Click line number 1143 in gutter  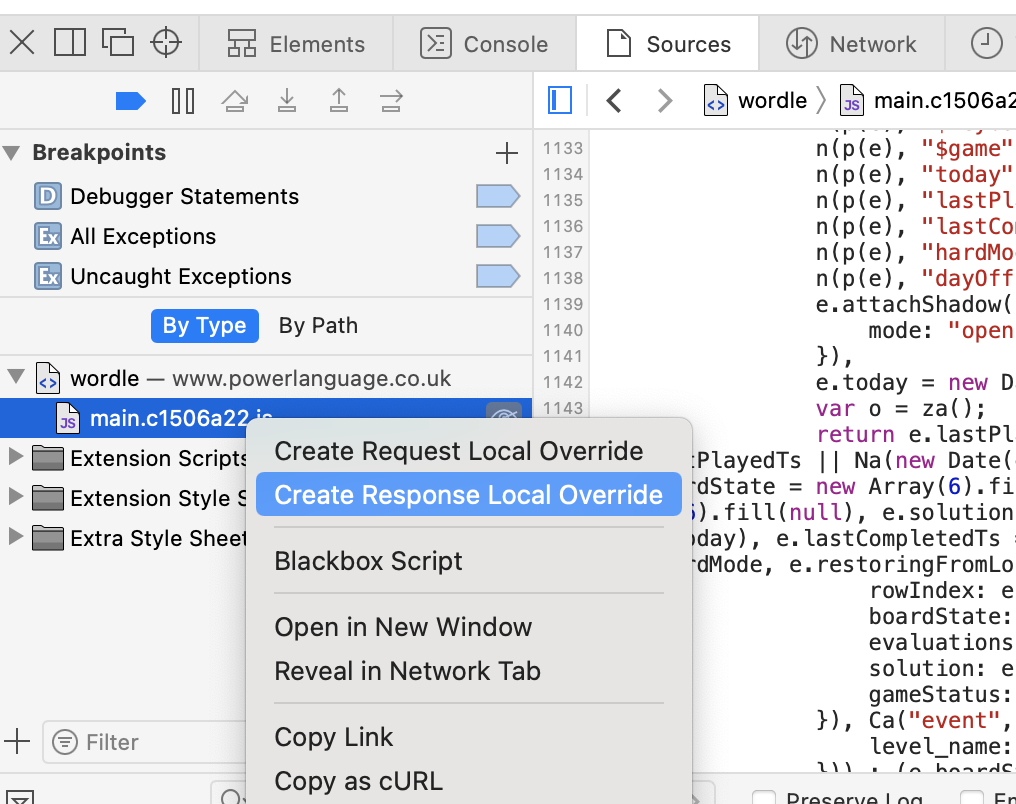click(x=562, y=408)
